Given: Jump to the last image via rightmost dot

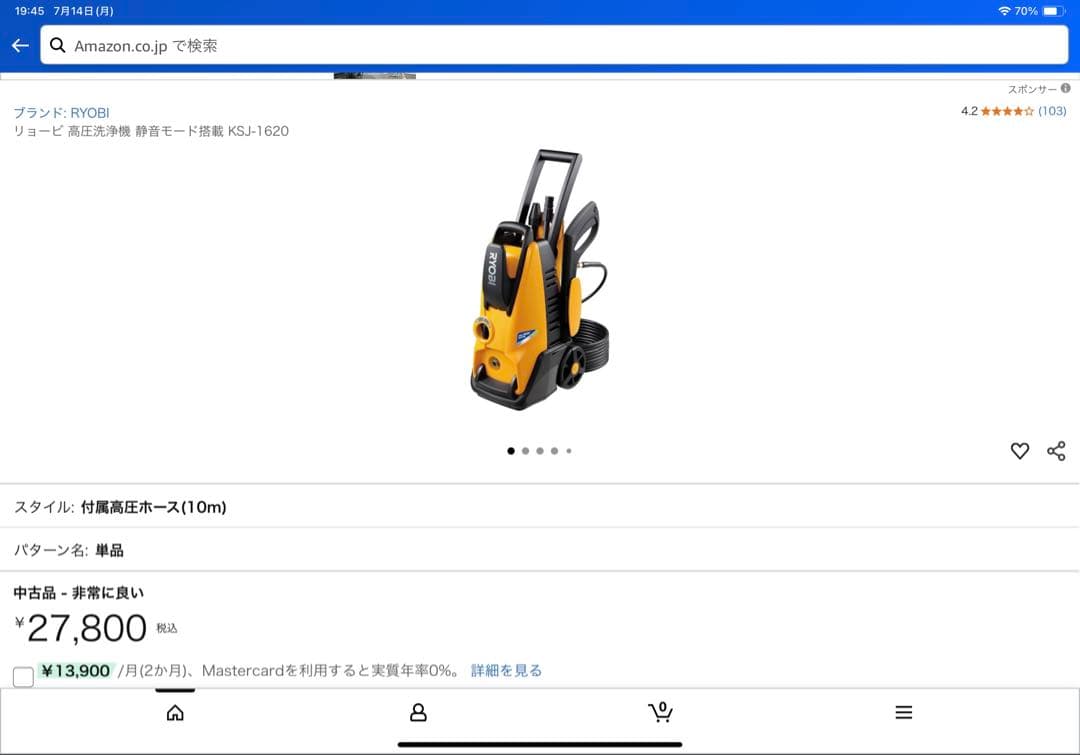Looking at the screenshot, I should point(569,450).
